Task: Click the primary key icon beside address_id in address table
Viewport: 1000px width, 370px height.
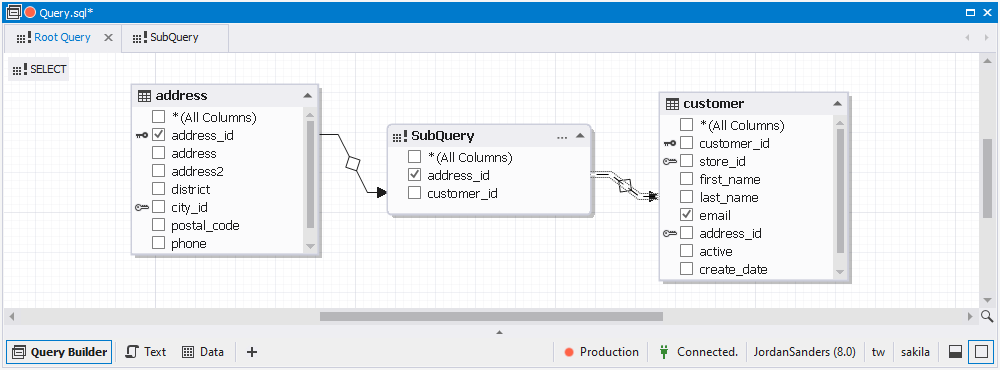Action: (x=142, y=135)
